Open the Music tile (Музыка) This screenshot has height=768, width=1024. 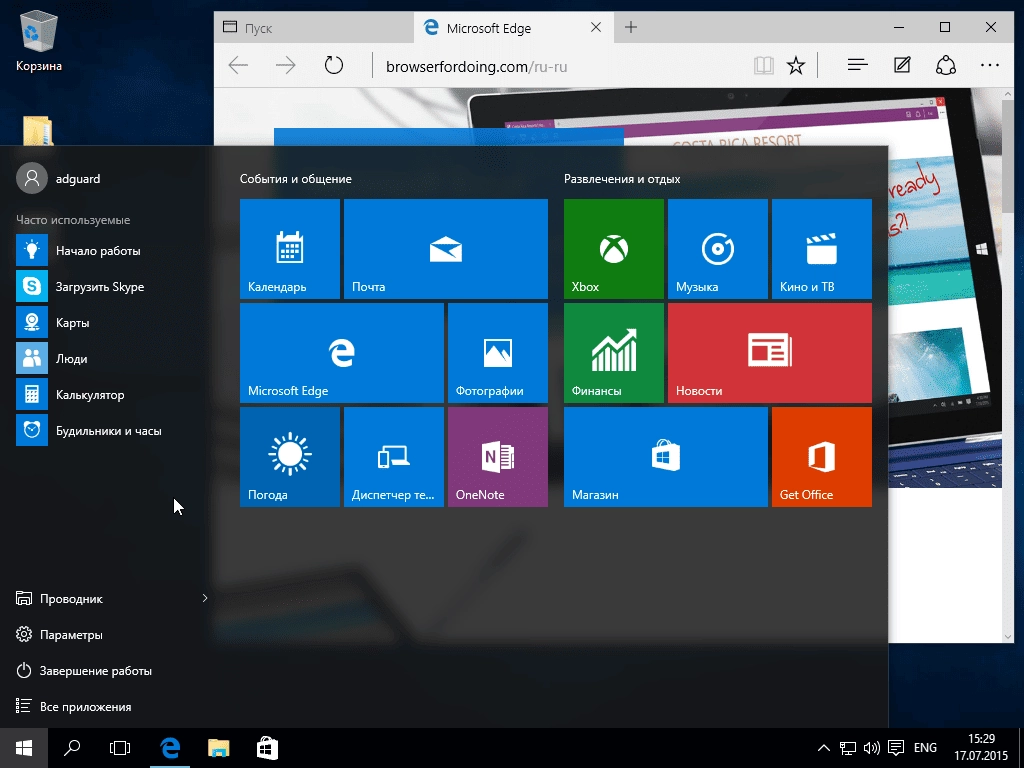[x=718, y=249]
